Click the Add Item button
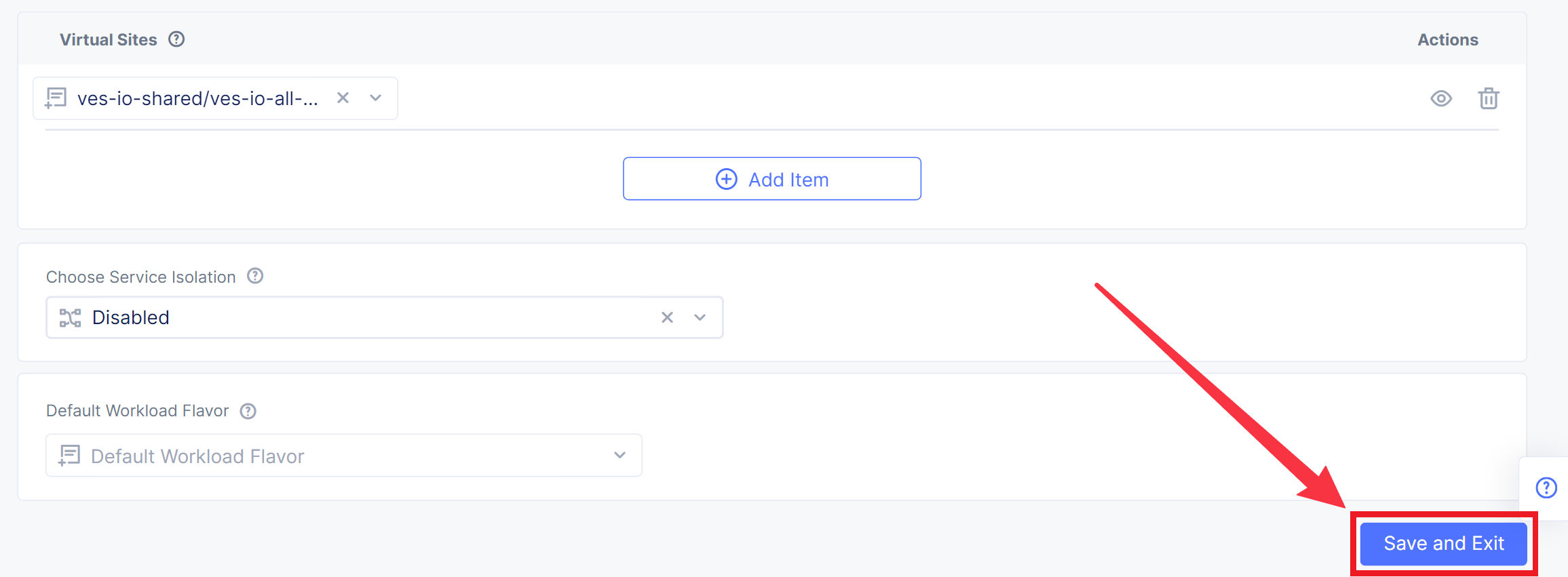Viewport: 1568px width, 577px height. click(x=771, y=179)
